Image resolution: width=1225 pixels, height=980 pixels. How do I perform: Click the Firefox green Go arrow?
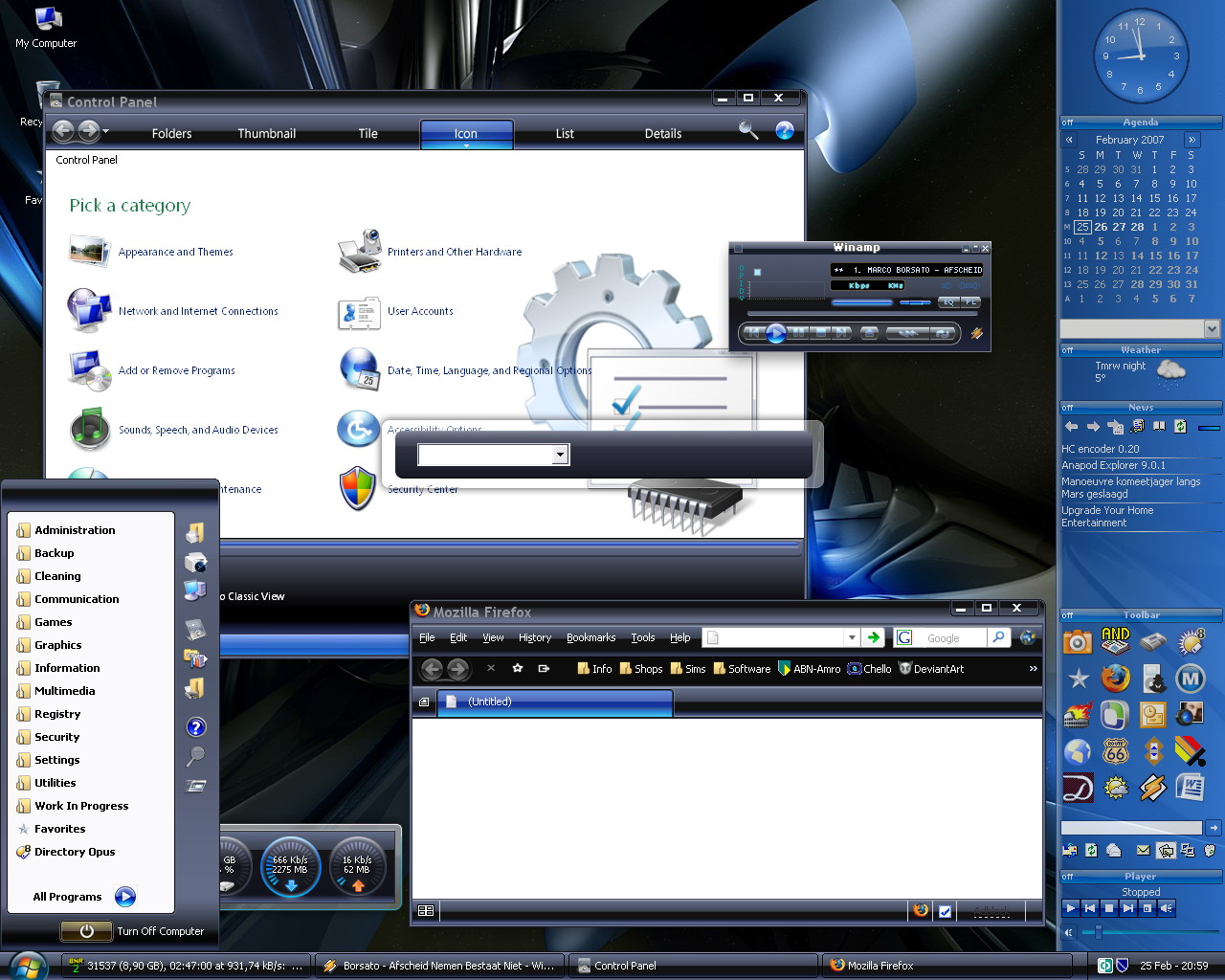(873, 637)
